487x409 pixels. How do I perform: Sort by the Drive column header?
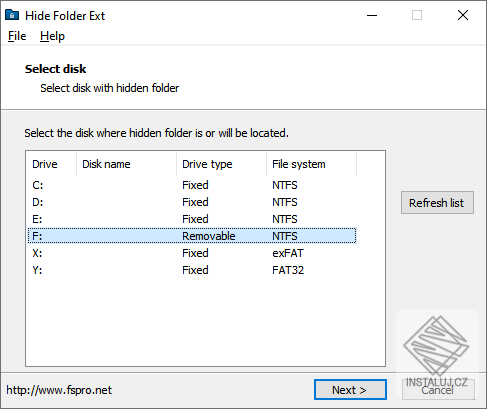(x=52, y=164)
